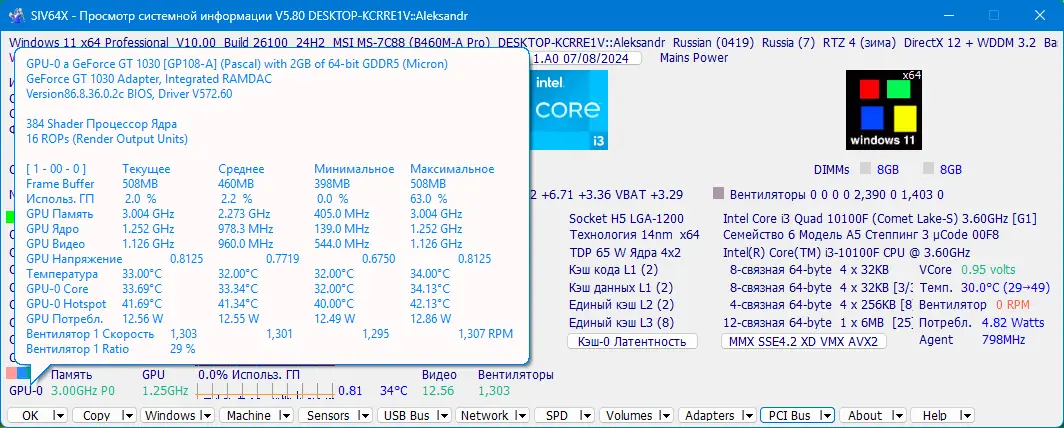Click the Технология 14nm x64 text
Screen dimensions: 1064x428
(634, 235)
